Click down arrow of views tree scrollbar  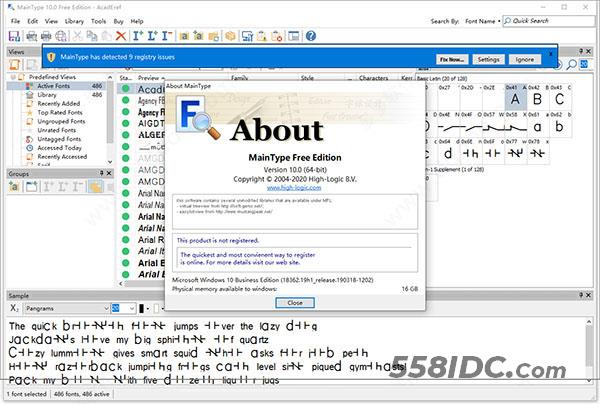click(110, 162)
